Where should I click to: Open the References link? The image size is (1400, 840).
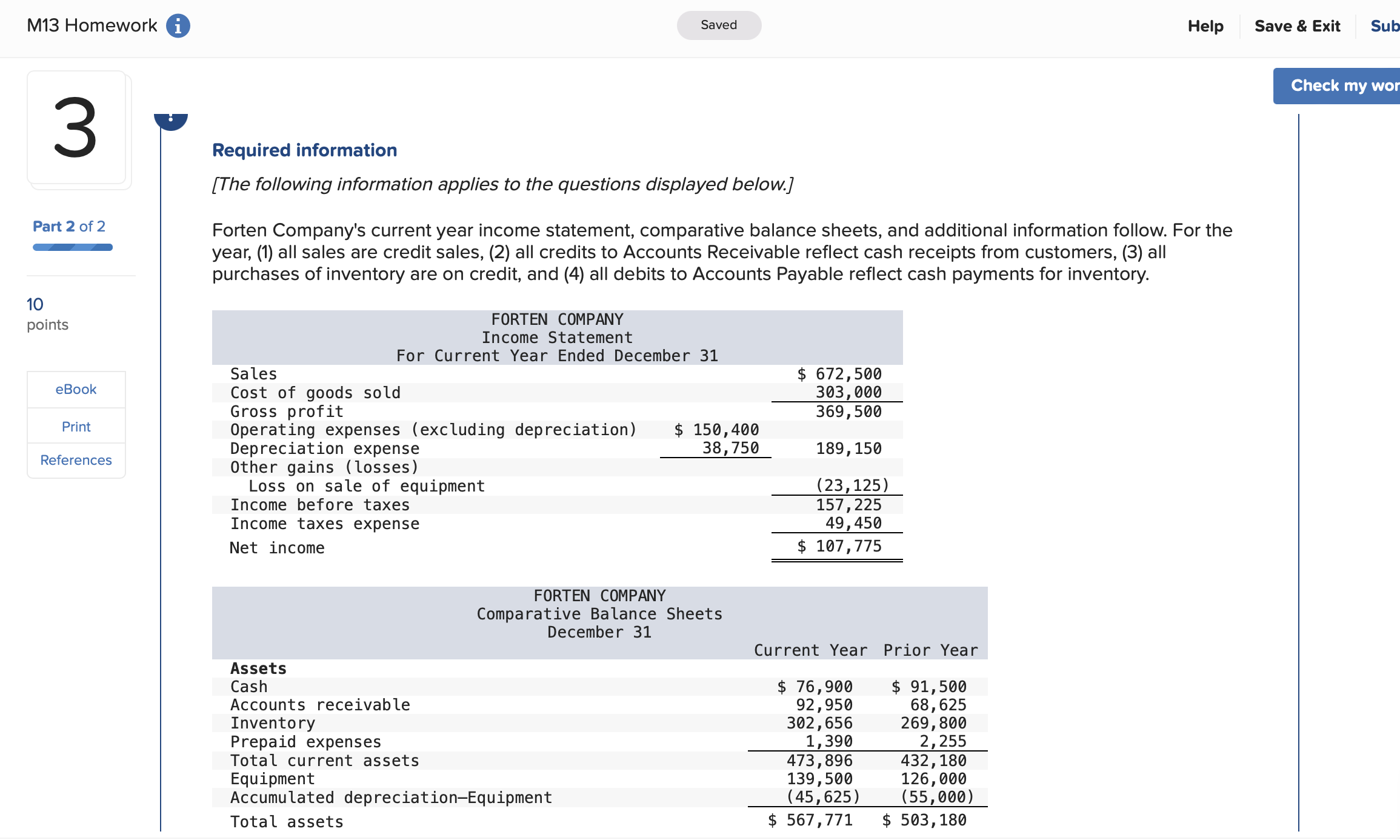pos(76,460)
